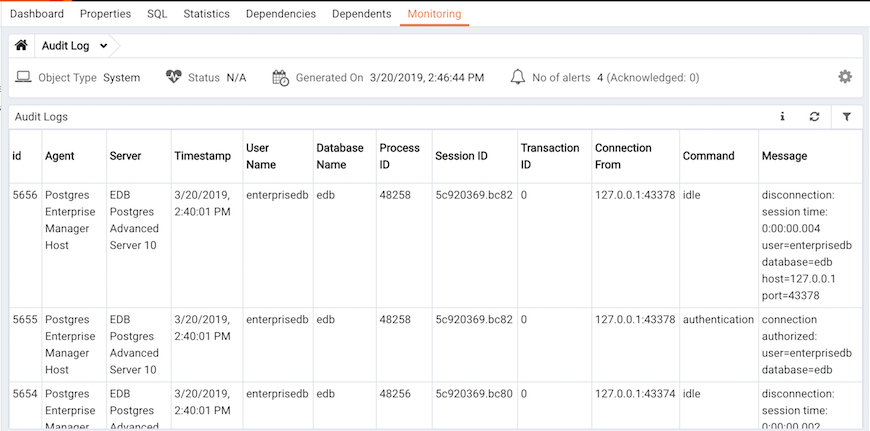Image resolution: width=870 pixels, height=431 pixels.
Task: Select the Monitoring tab
Action: (x=434, y=14)
